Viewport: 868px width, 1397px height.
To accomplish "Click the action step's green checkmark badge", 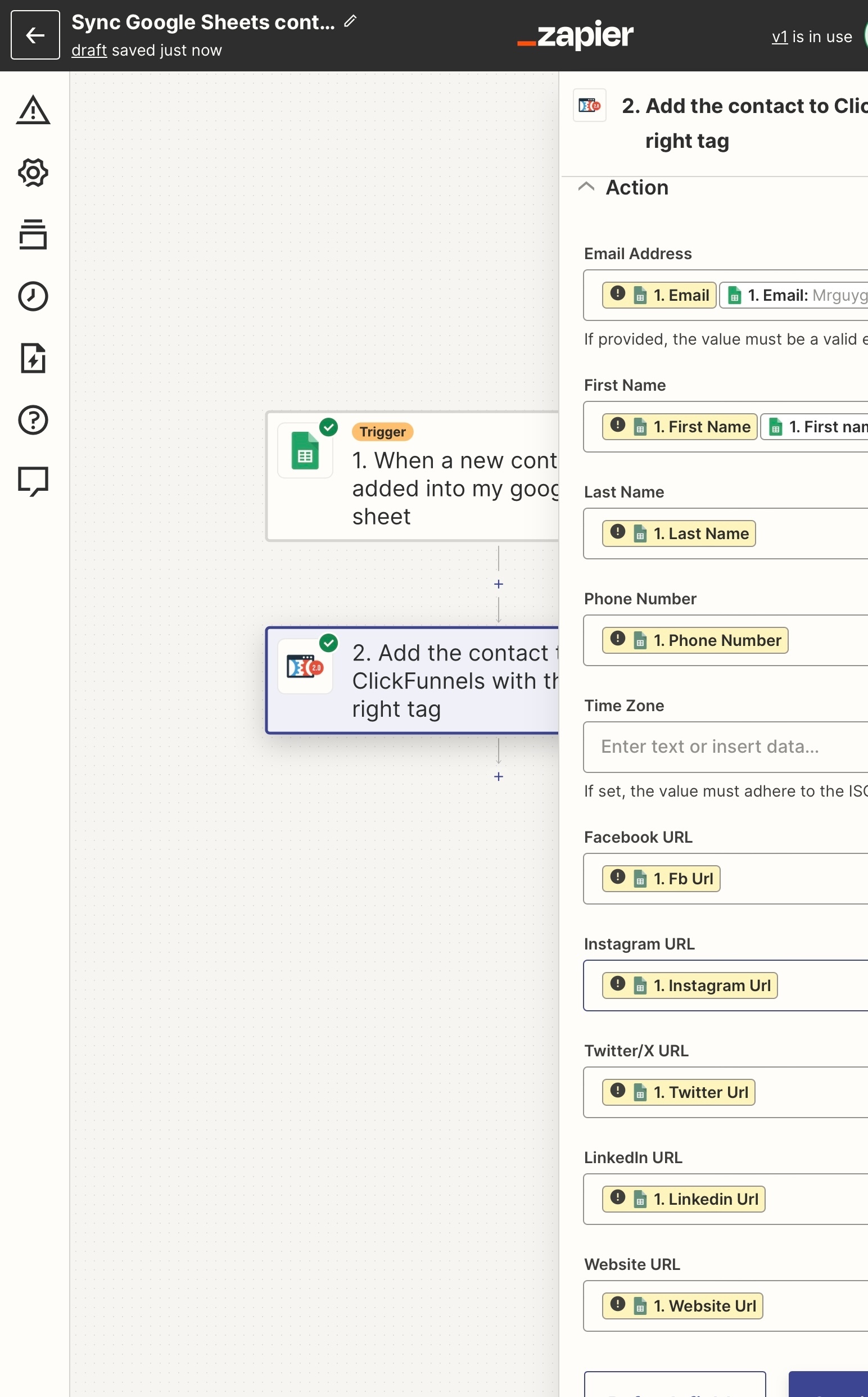I will pos(328,643).
